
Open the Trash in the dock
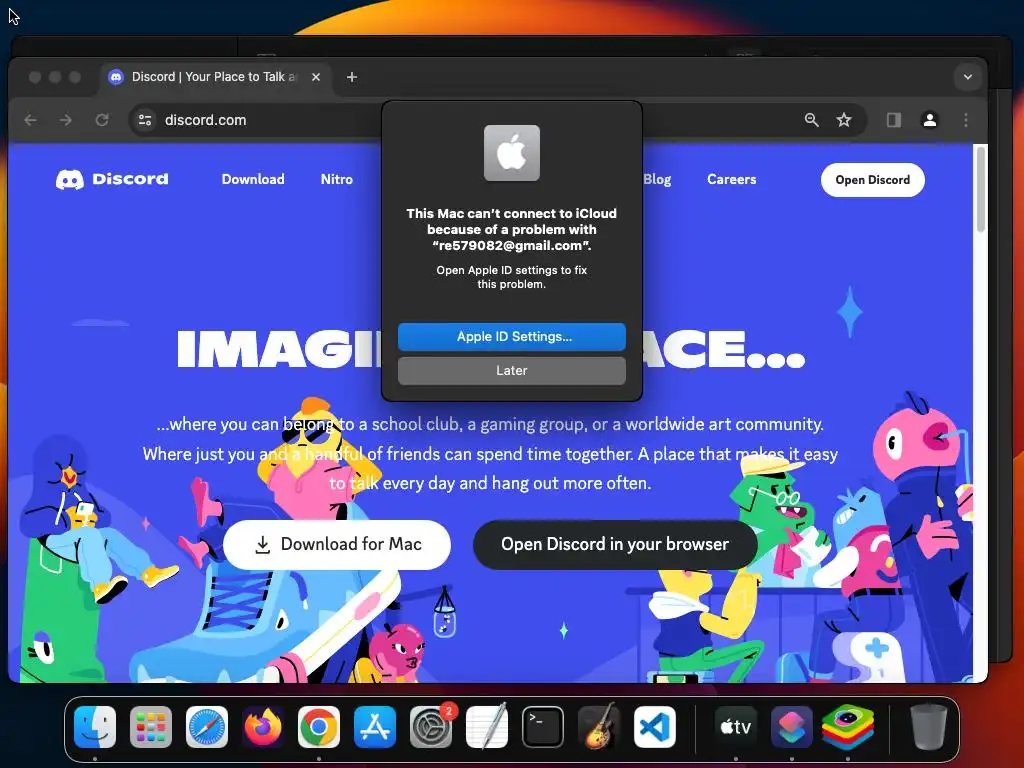(929, 727)
